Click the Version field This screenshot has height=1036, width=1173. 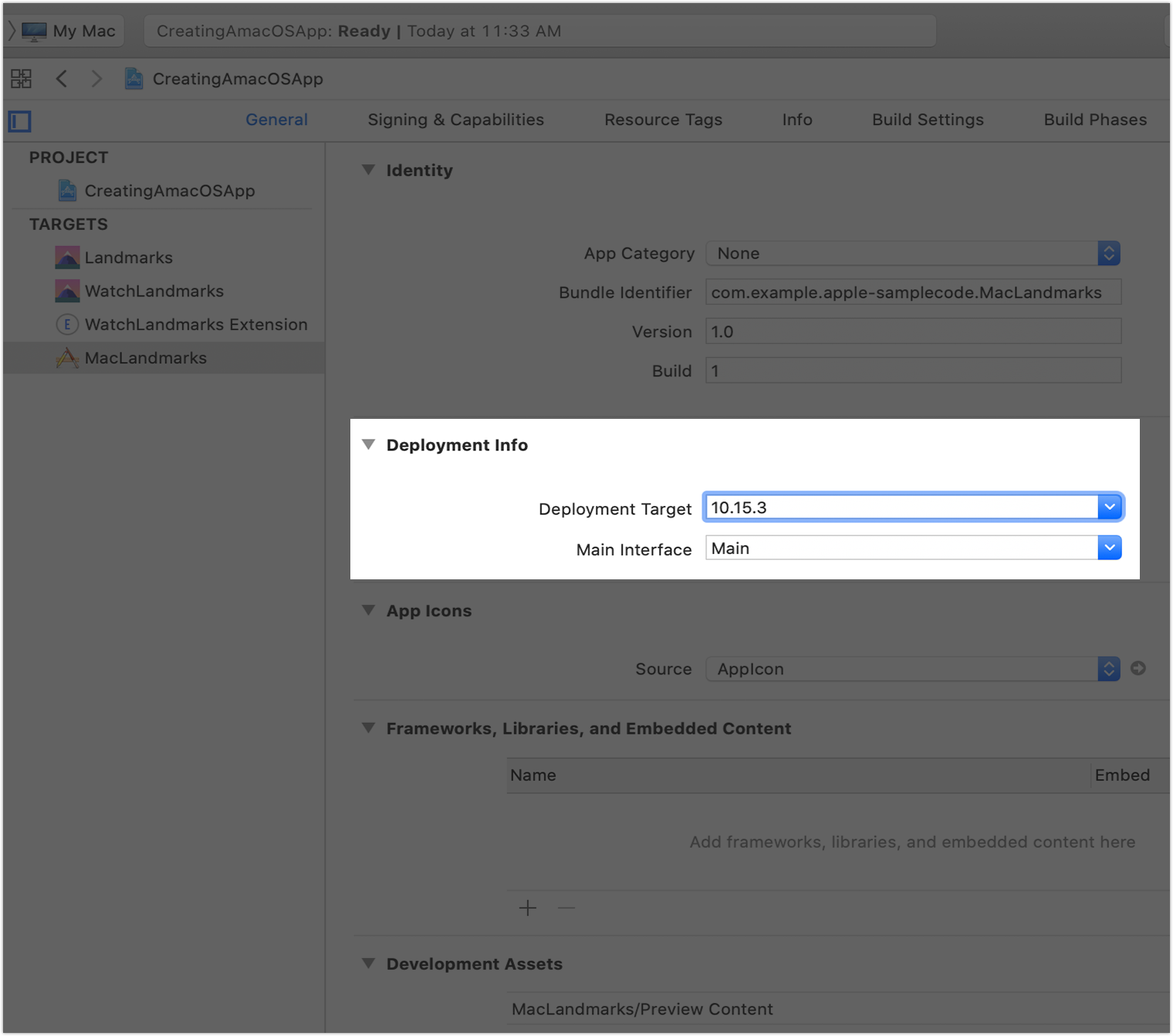tap(913, 332)
